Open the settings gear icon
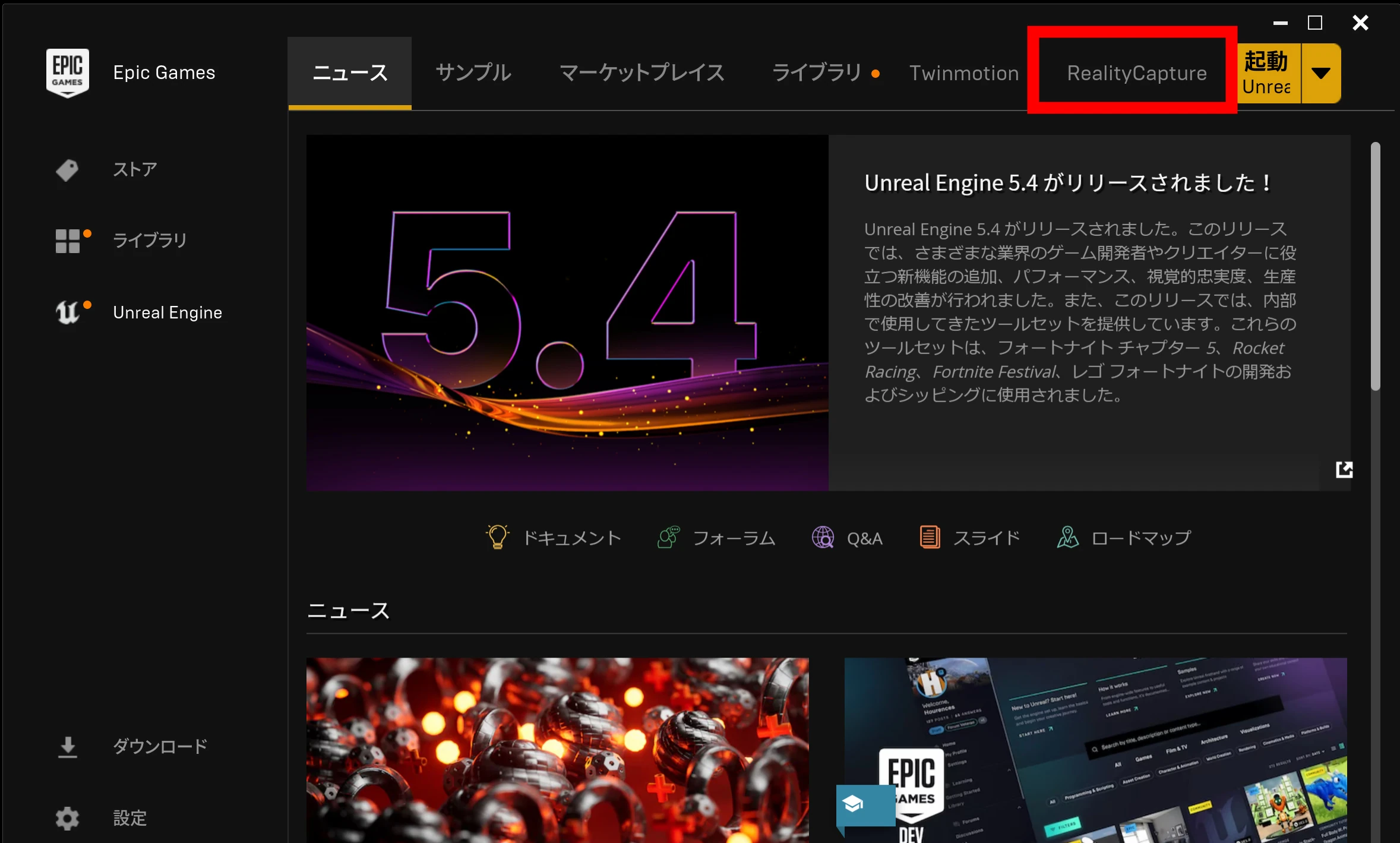Image resolution: width=1400 pixels, height=843 pixels. (x=68, y=818)
